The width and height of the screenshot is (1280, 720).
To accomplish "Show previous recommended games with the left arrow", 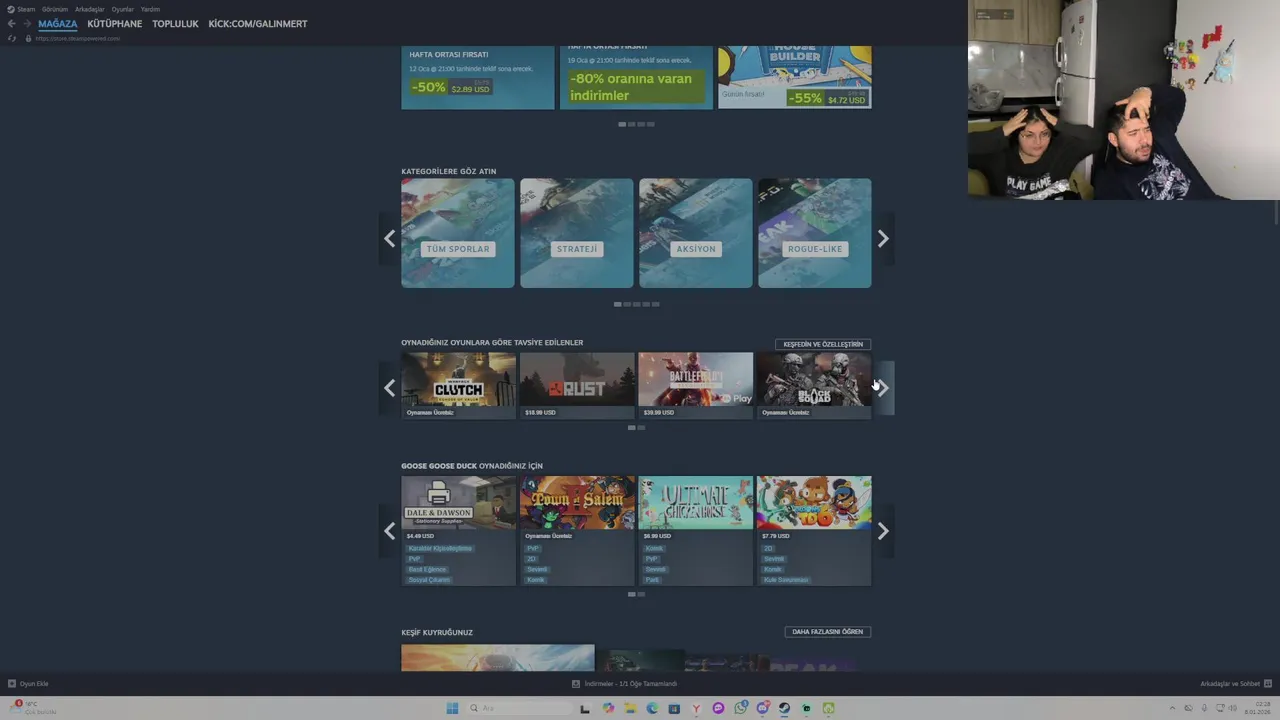I will (x=389, y=388).
